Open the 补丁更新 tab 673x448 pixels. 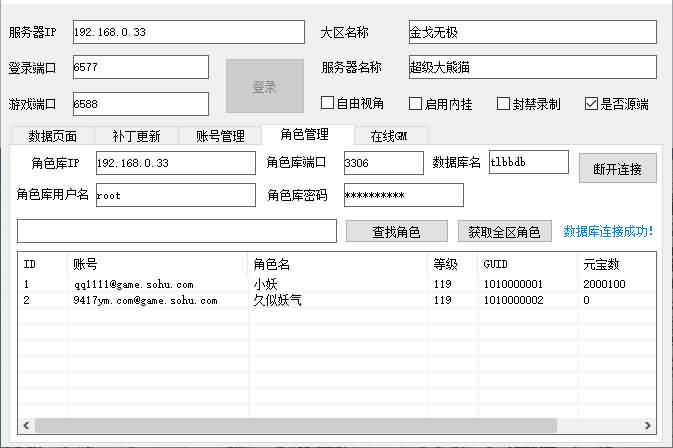[136, 136]
